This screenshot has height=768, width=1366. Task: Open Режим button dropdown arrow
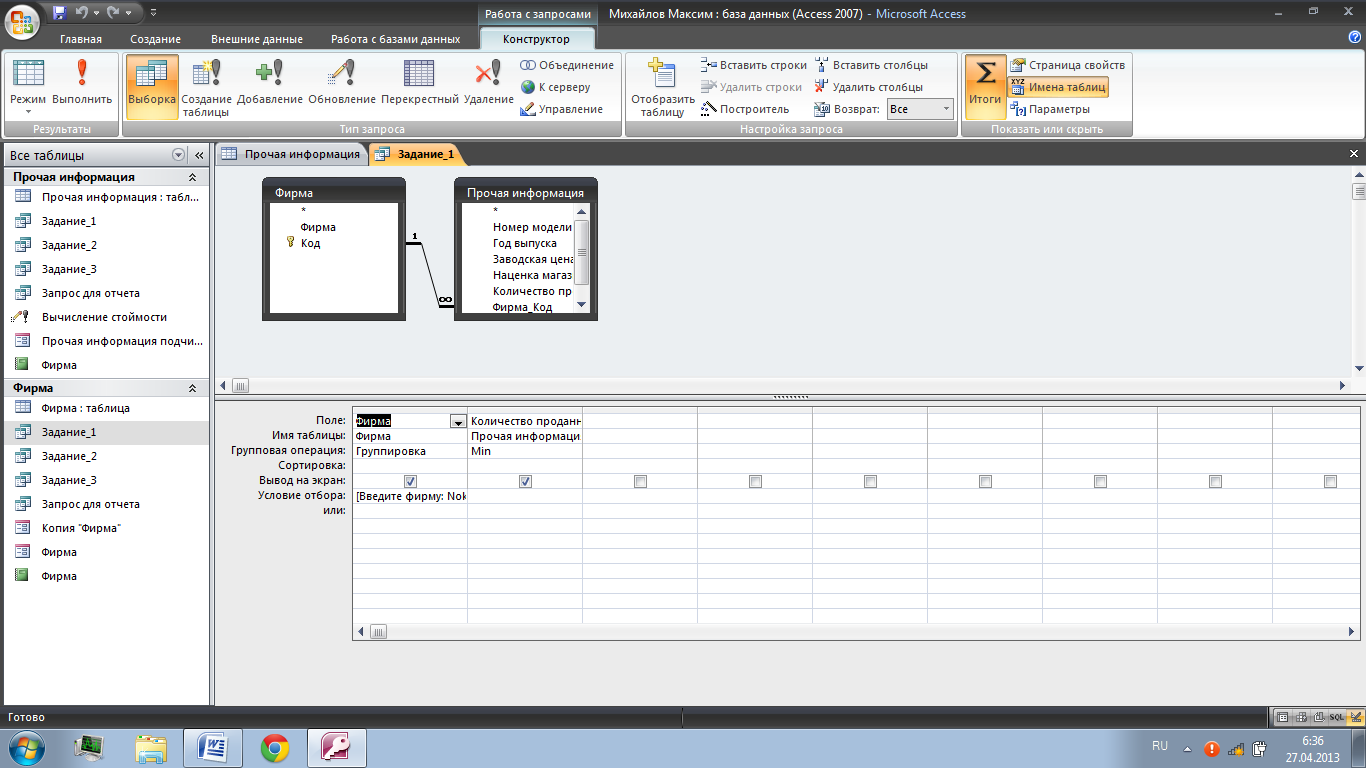[x=28, y=112]
